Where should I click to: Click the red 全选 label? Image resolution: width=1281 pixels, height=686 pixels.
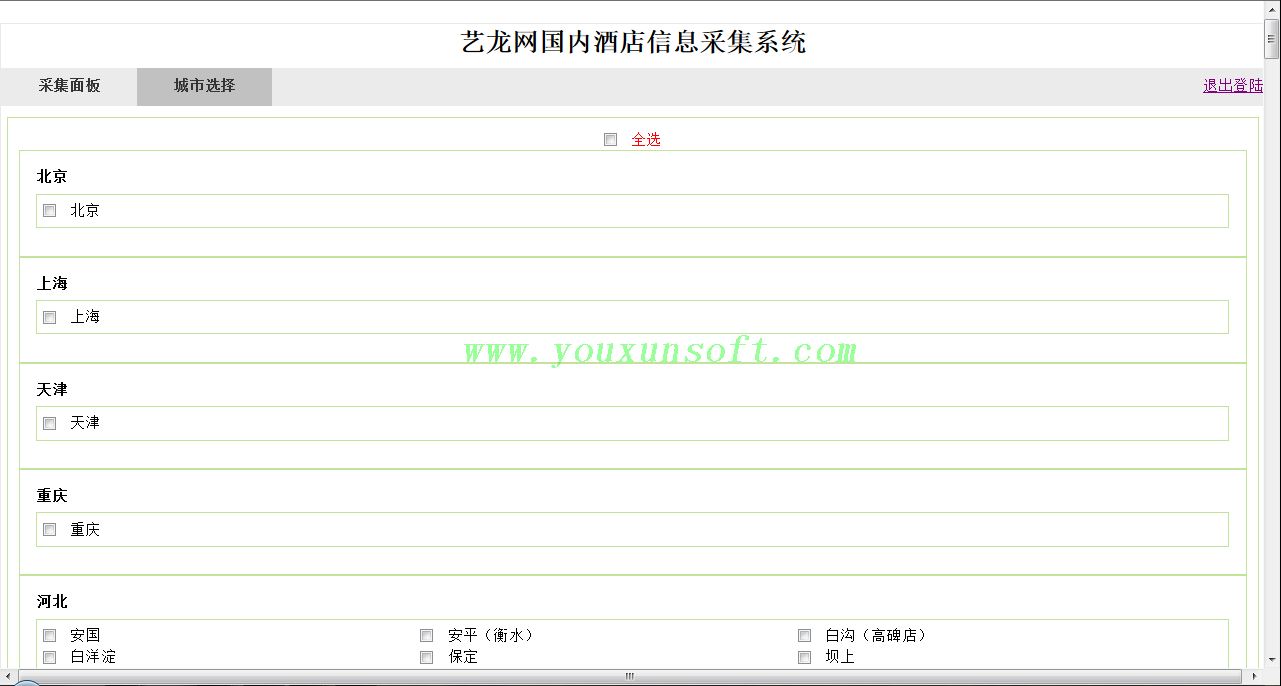[646, 140]
